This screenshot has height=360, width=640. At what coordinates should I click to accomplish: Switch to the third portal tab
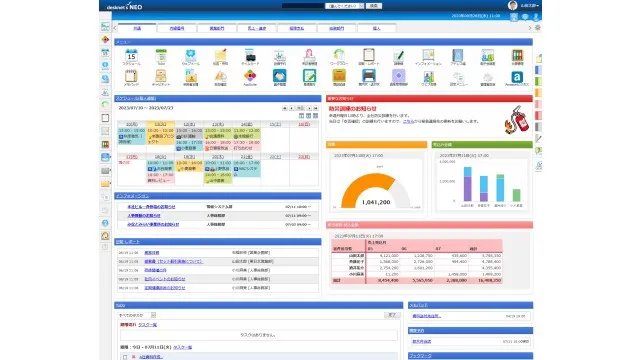tap(217, 28)
